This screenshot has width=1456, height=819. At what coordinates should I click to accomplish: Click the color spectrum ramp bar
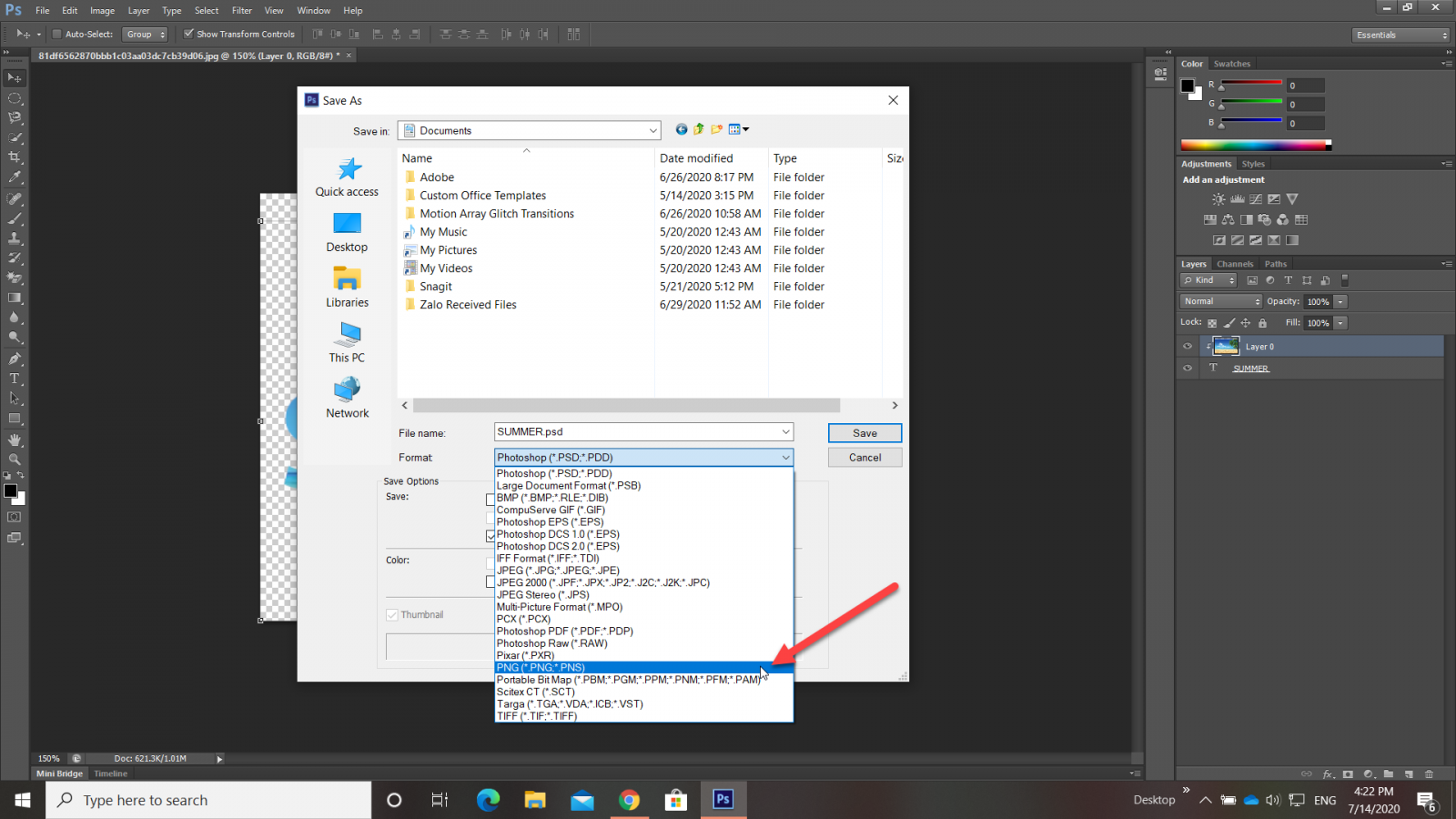click(1254, 145)
